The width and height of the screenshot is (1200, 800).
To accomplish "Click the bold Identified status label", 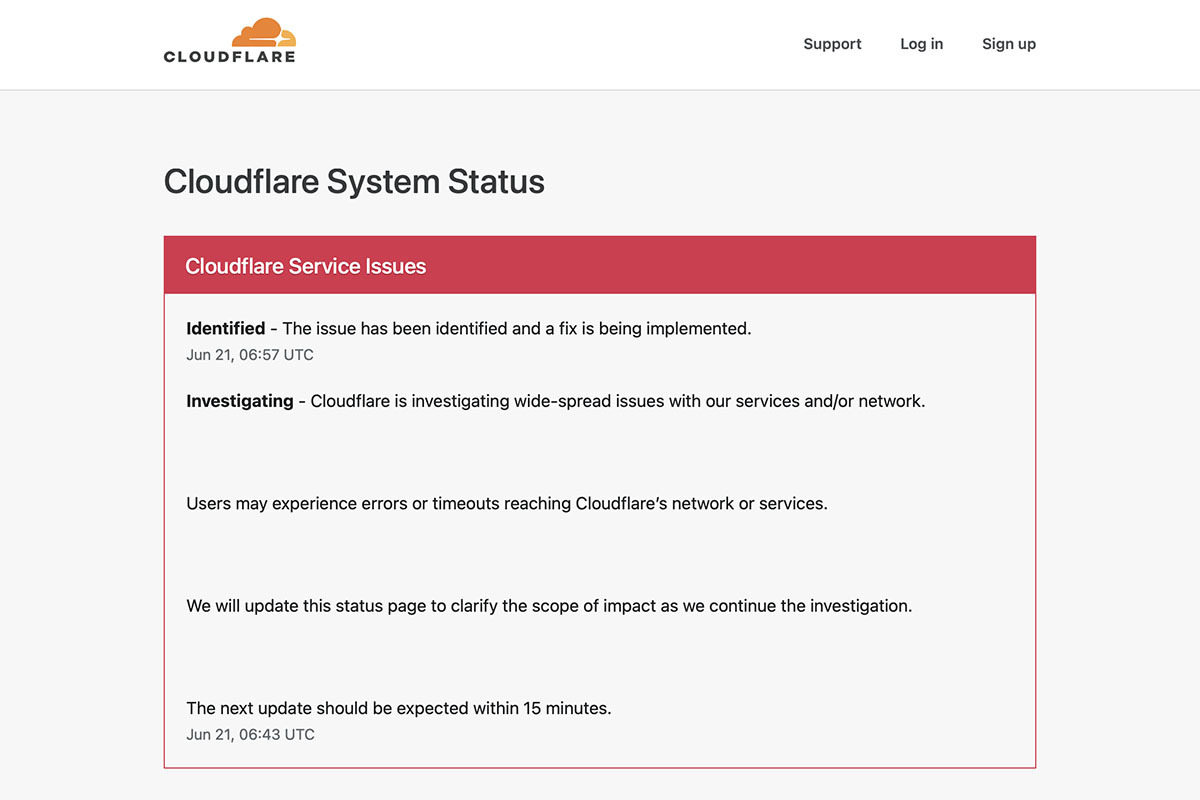I will click(226, 328).
